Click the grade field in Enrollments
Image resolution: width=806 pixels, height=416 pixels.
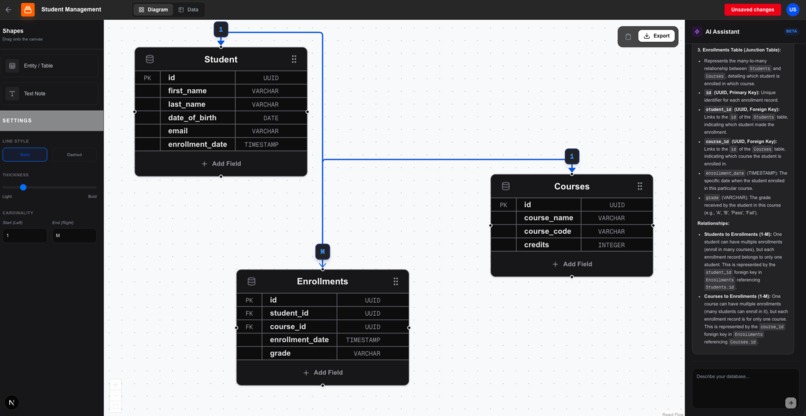coord(280,353)
